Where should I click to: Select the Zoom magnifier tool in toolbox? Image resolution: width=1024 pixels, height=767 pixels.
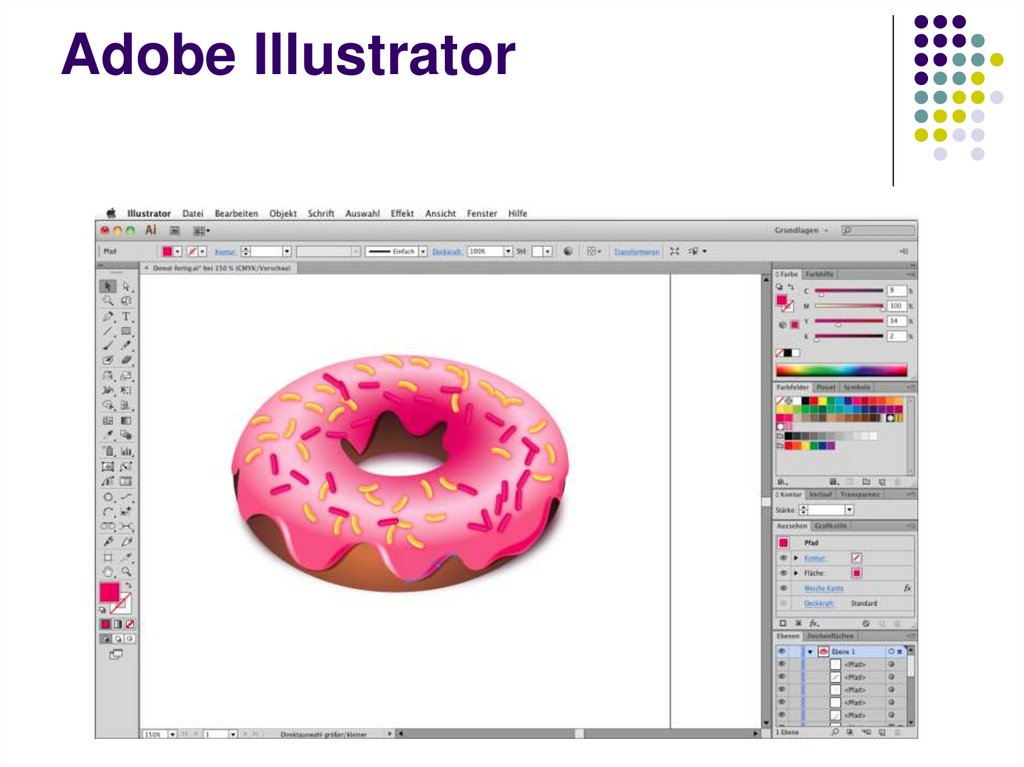(x=126, y=572)
